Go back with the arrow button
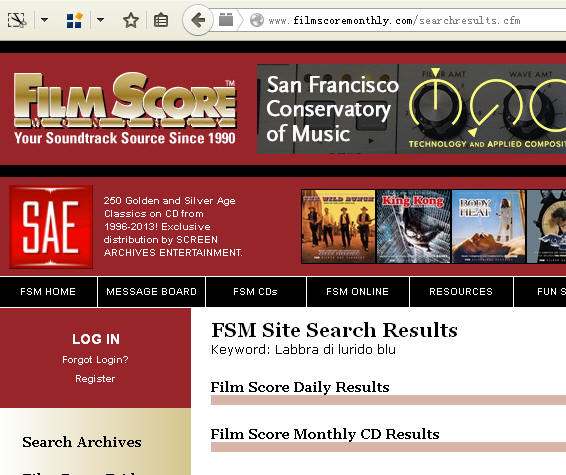566x475 pixels. [x=198, y=20]
